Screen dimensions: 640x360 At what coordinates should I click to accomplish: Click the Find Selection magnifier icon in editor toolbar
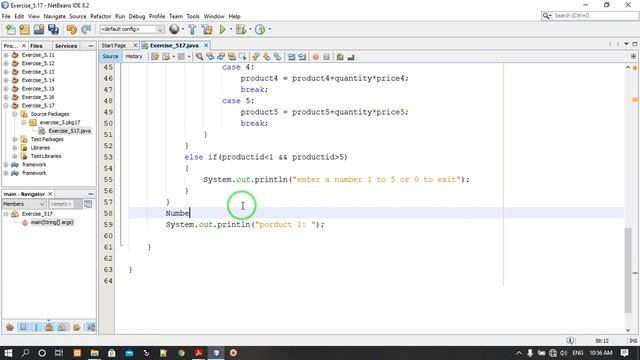pyautogui.click(x=199, y=57)
